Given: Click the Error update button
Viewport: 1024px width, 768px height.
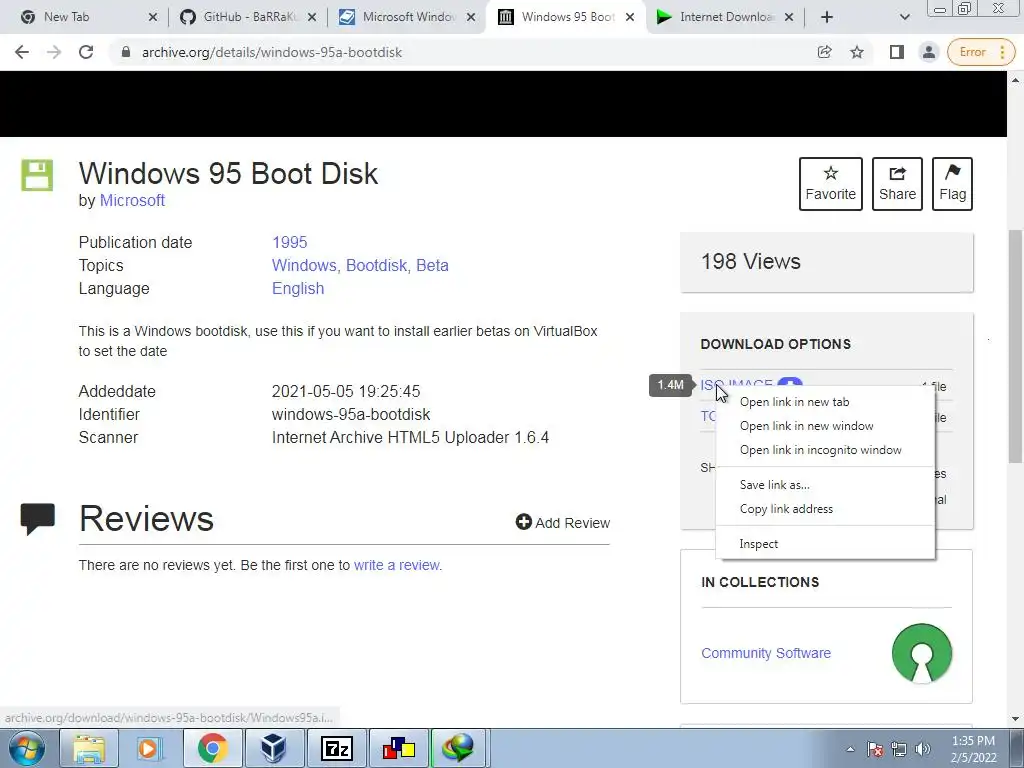Looking at the screenshot, I should [981, 52].
